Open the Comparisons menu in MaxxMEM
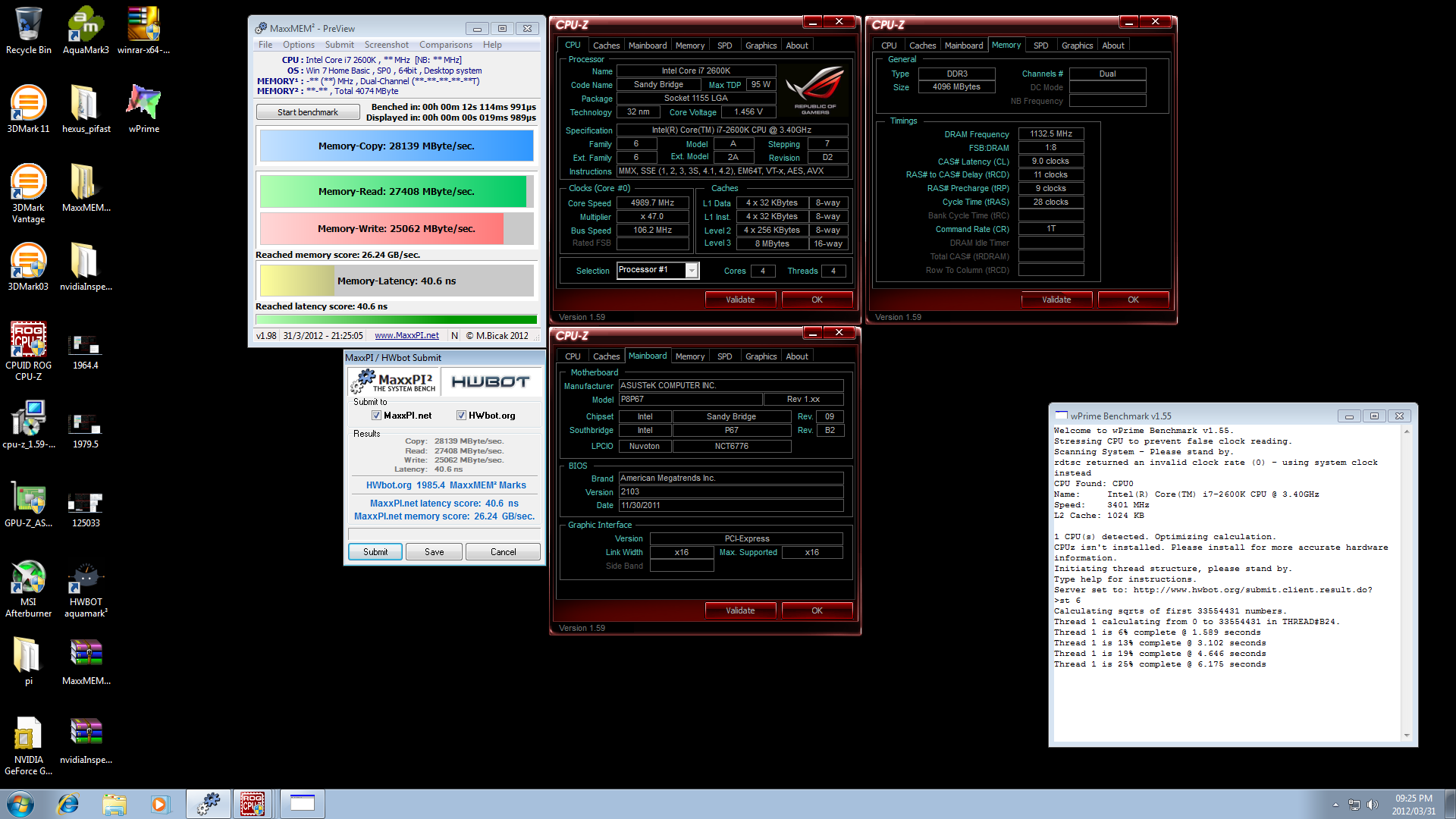 (446, 45)
